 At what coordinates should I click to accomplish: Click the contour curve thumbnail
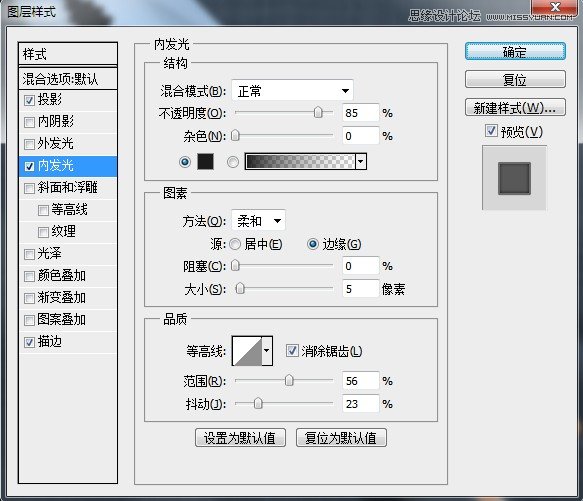pos(247,351)
